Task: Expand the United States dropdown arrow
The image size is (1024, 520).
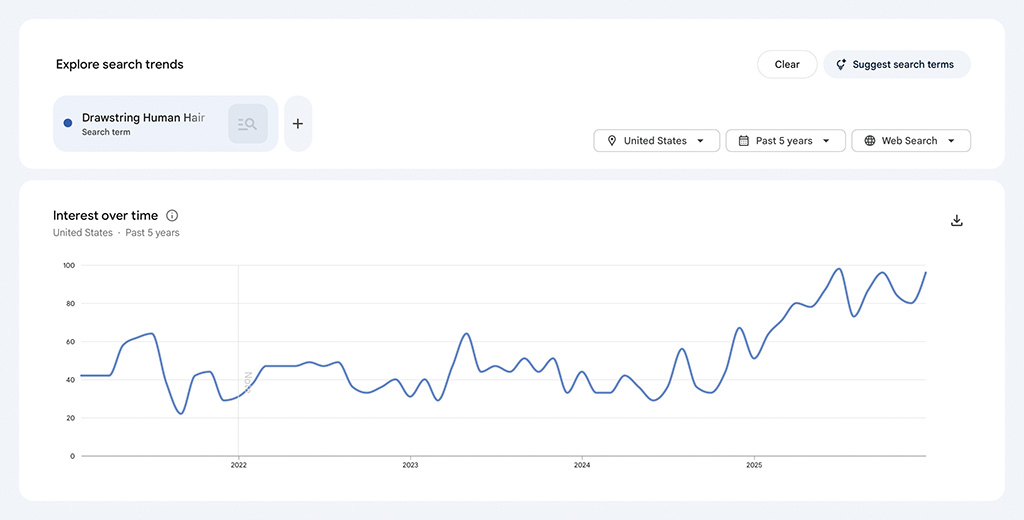Action: pyautogui.click(x=701, y=141)
